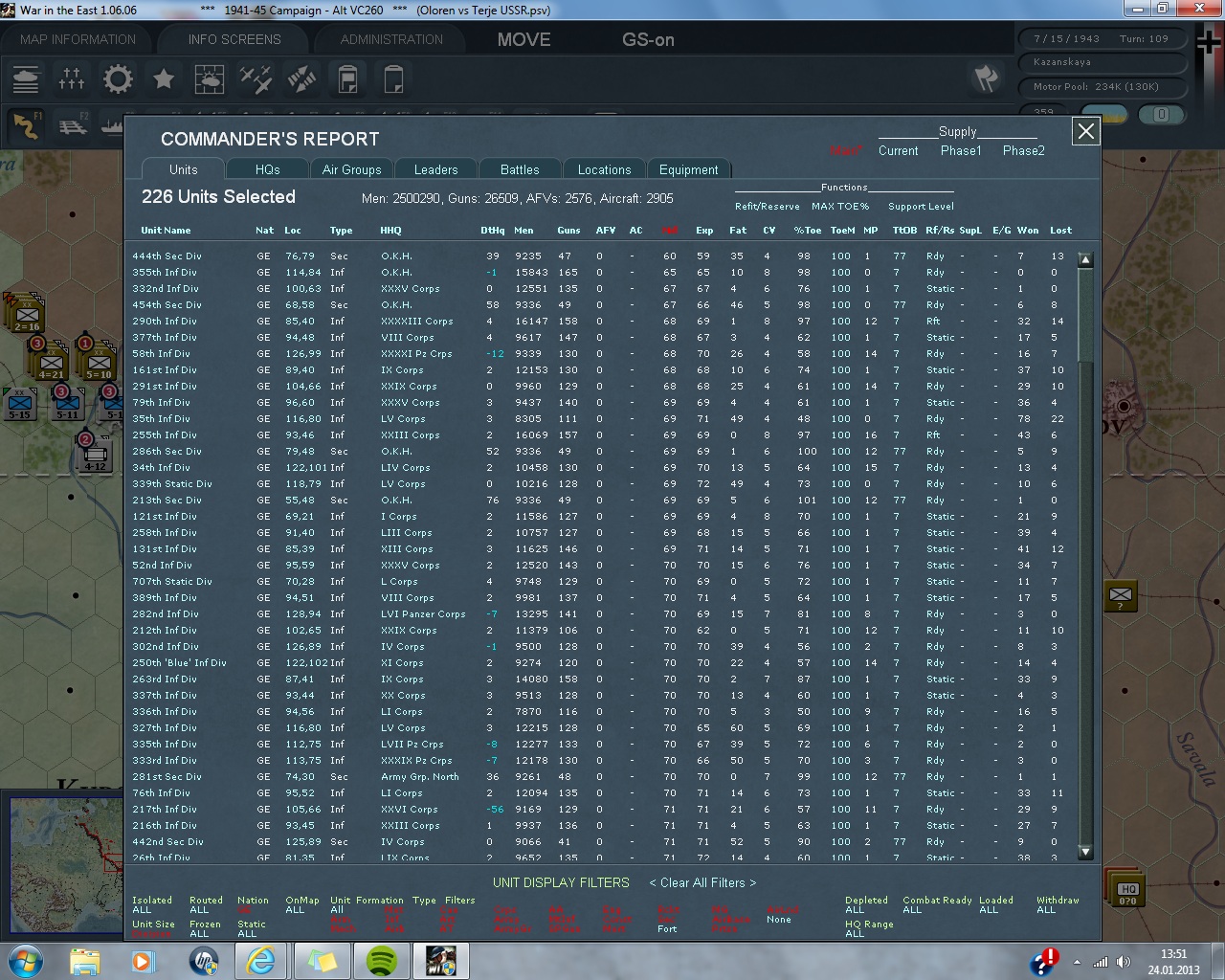Toggle the Loaded filter ALL value

click(989, 909)
